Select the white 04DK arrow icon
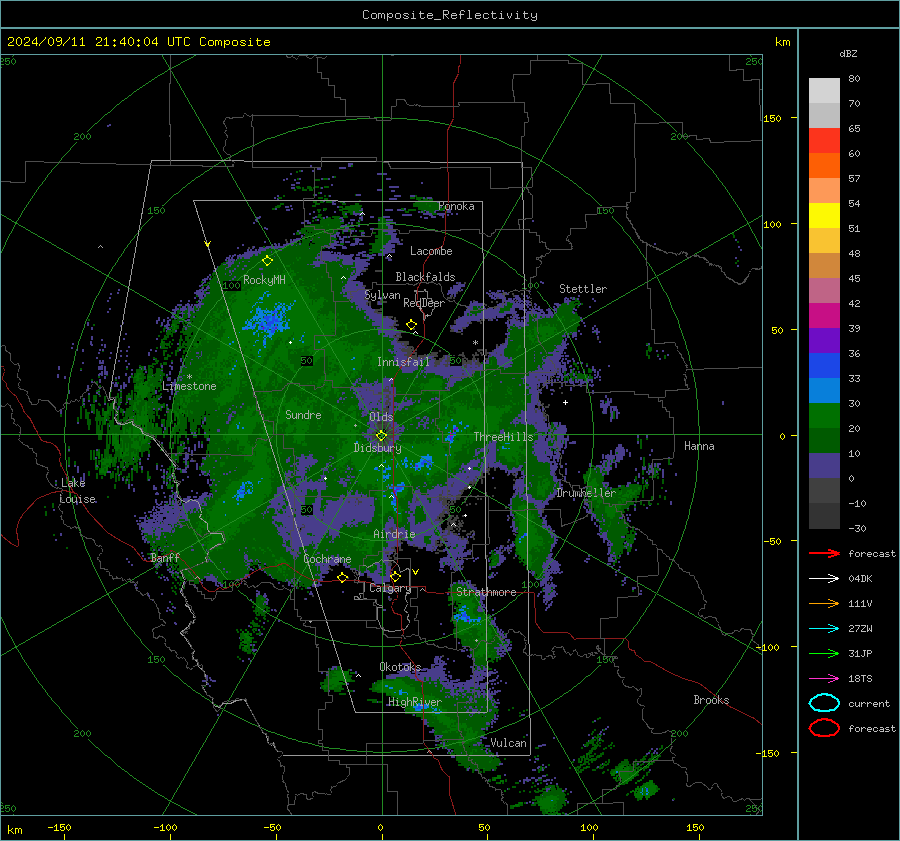Viewport: 900px width, 841px height. coord(824,579)
